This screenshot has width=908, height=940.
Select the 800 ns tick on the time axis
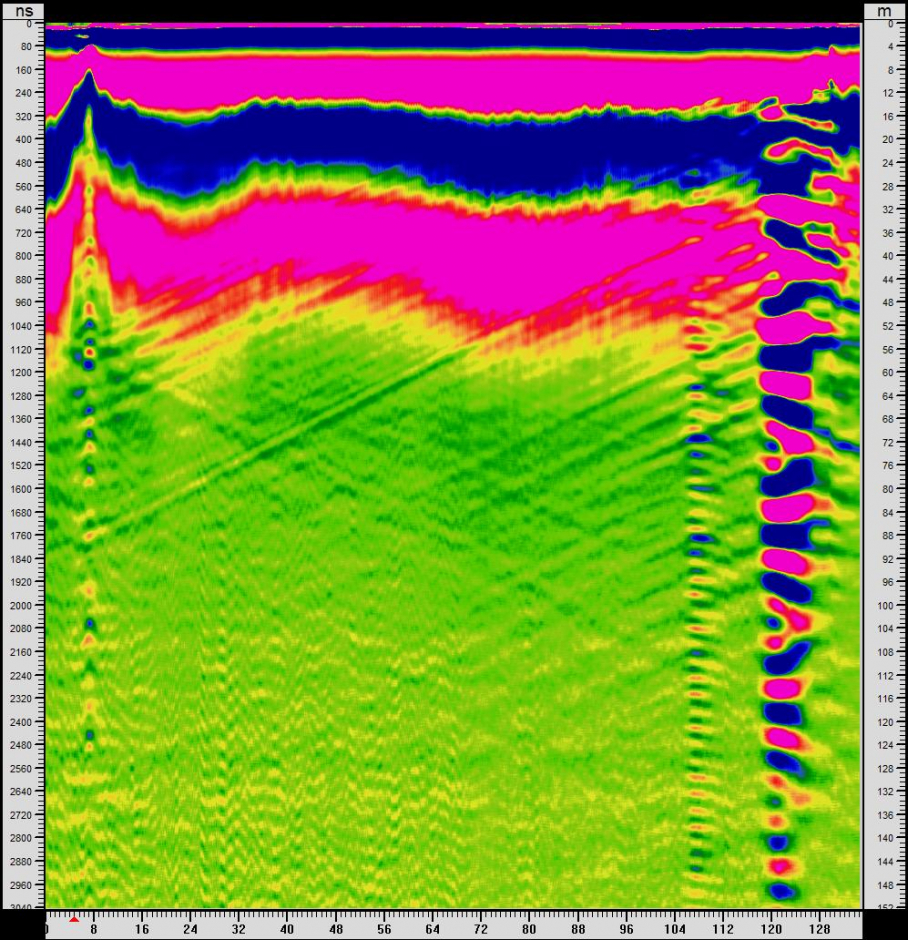[22, 256]
